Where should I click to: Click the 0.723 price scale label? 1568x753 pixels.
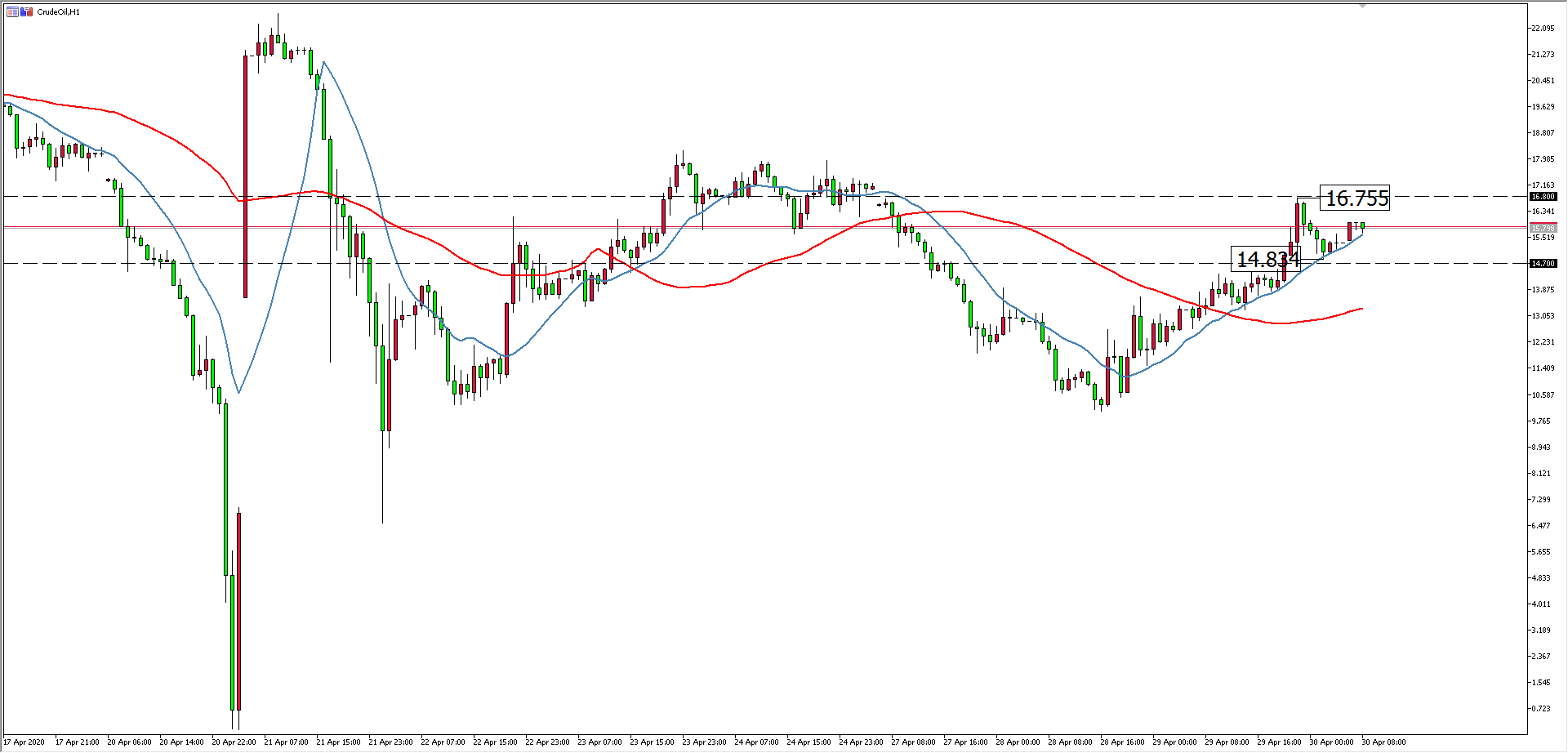click(x=1541, y=709)
